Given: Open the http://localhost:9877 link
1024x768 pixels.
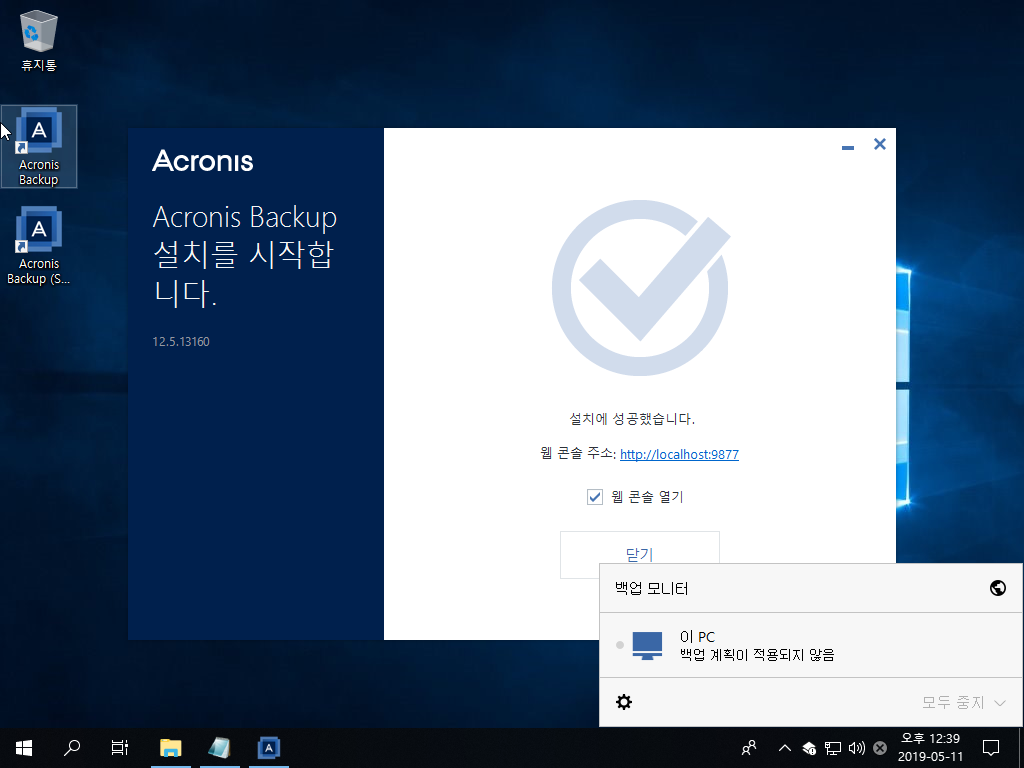Looking at the screenshot, I should pos(679,455).
